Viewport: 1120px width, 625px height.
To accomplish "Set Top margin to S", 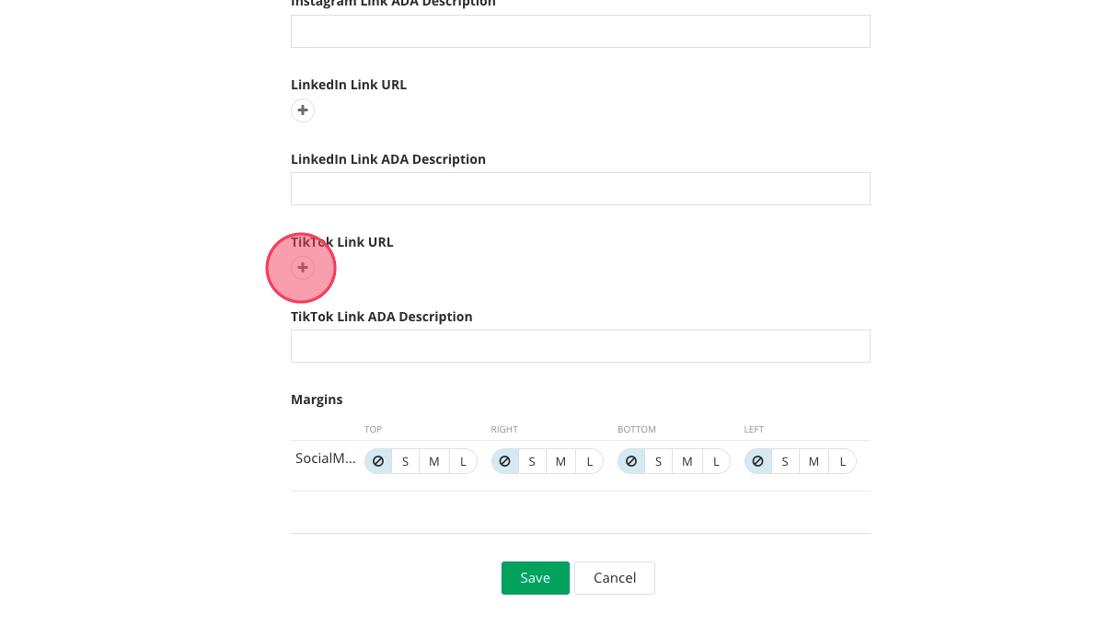I will point(405,461).
